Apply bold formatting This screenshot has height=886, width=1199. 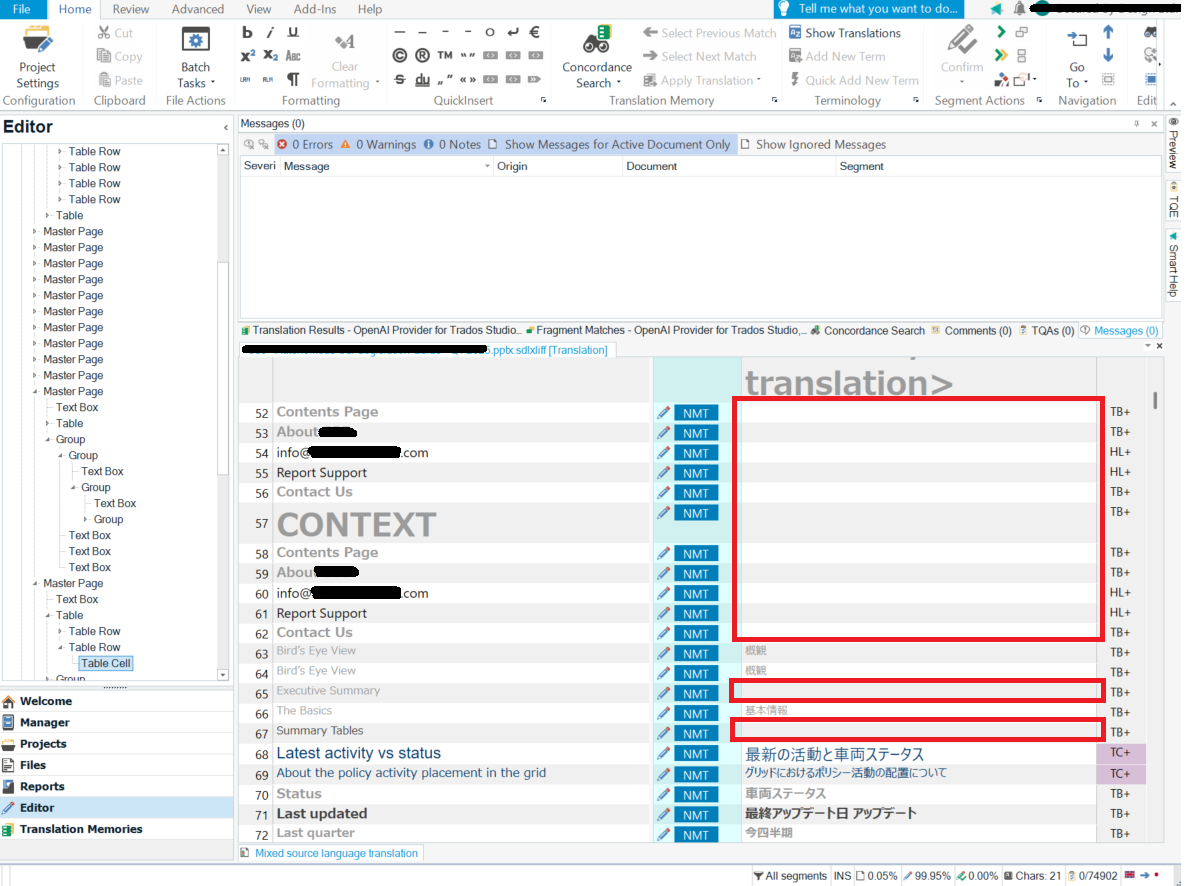(247, 33)
